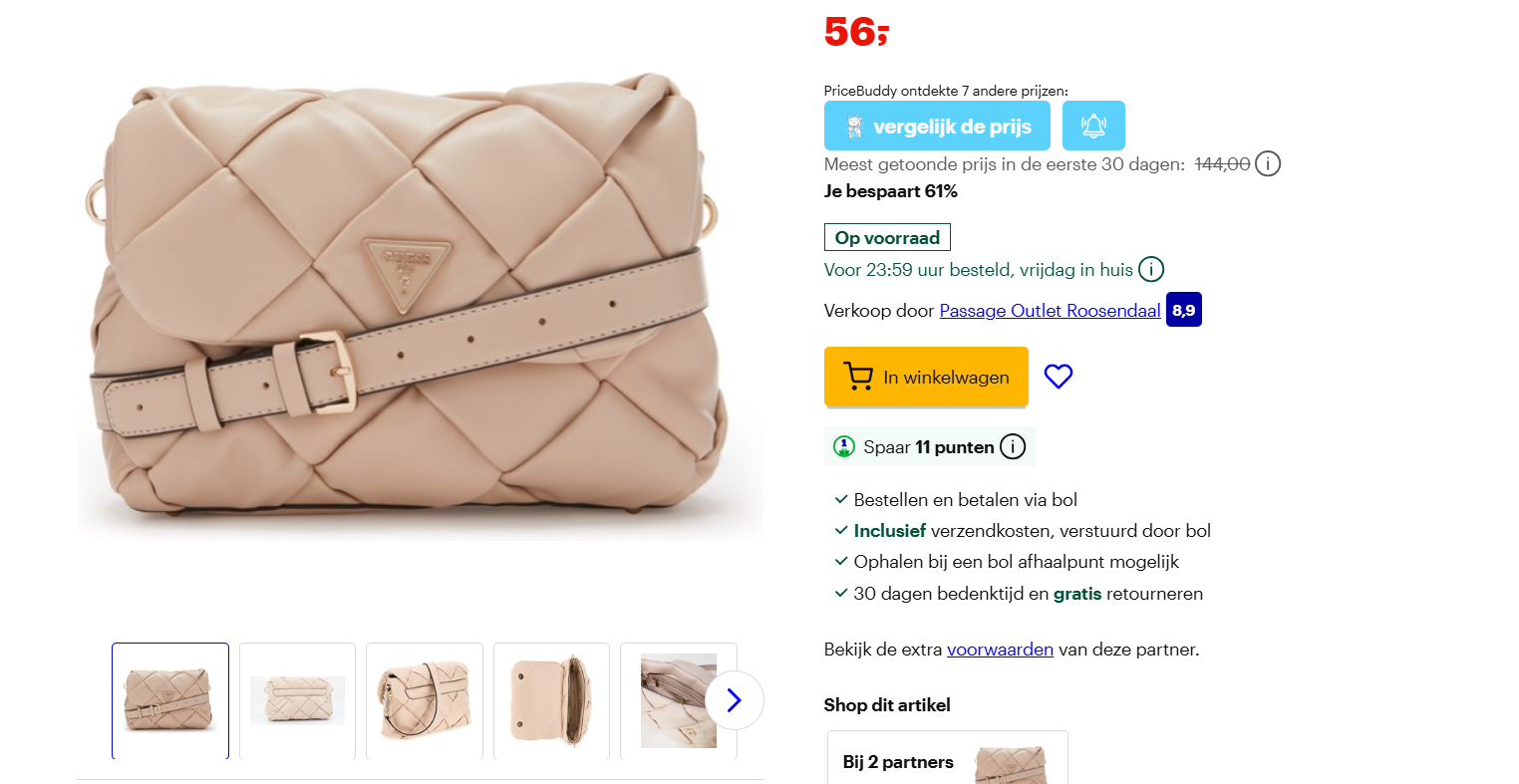Open info icon next to crossed-out 144,00 price
This screenshot has width=1519, height=784.
(x=1268, y=163)
